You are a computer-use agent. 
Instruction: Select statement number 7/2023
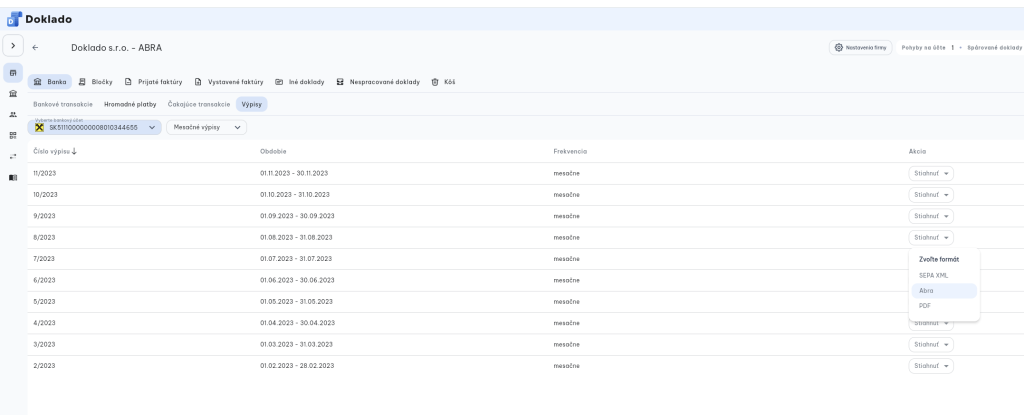pyautogui.click(x=44, y=259)
